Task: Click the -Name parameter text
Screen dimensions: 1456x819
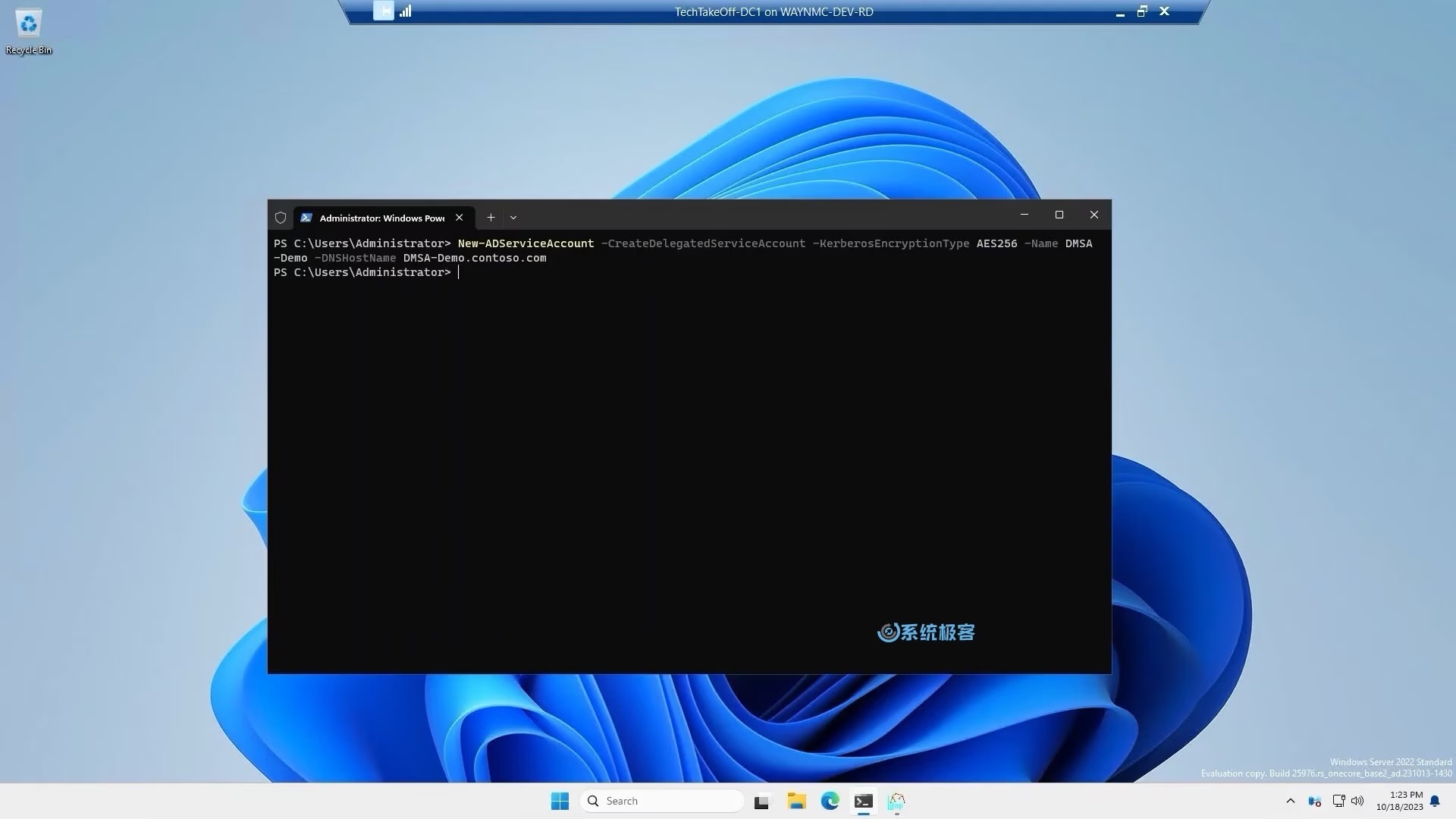Action: [x=1041, y=243]
